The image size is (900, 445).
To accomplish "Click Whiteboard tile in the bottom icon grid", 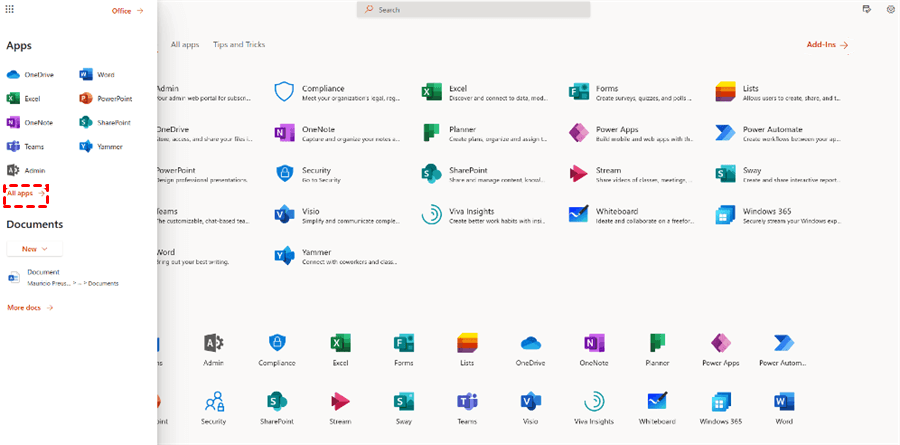I will 657,408.
